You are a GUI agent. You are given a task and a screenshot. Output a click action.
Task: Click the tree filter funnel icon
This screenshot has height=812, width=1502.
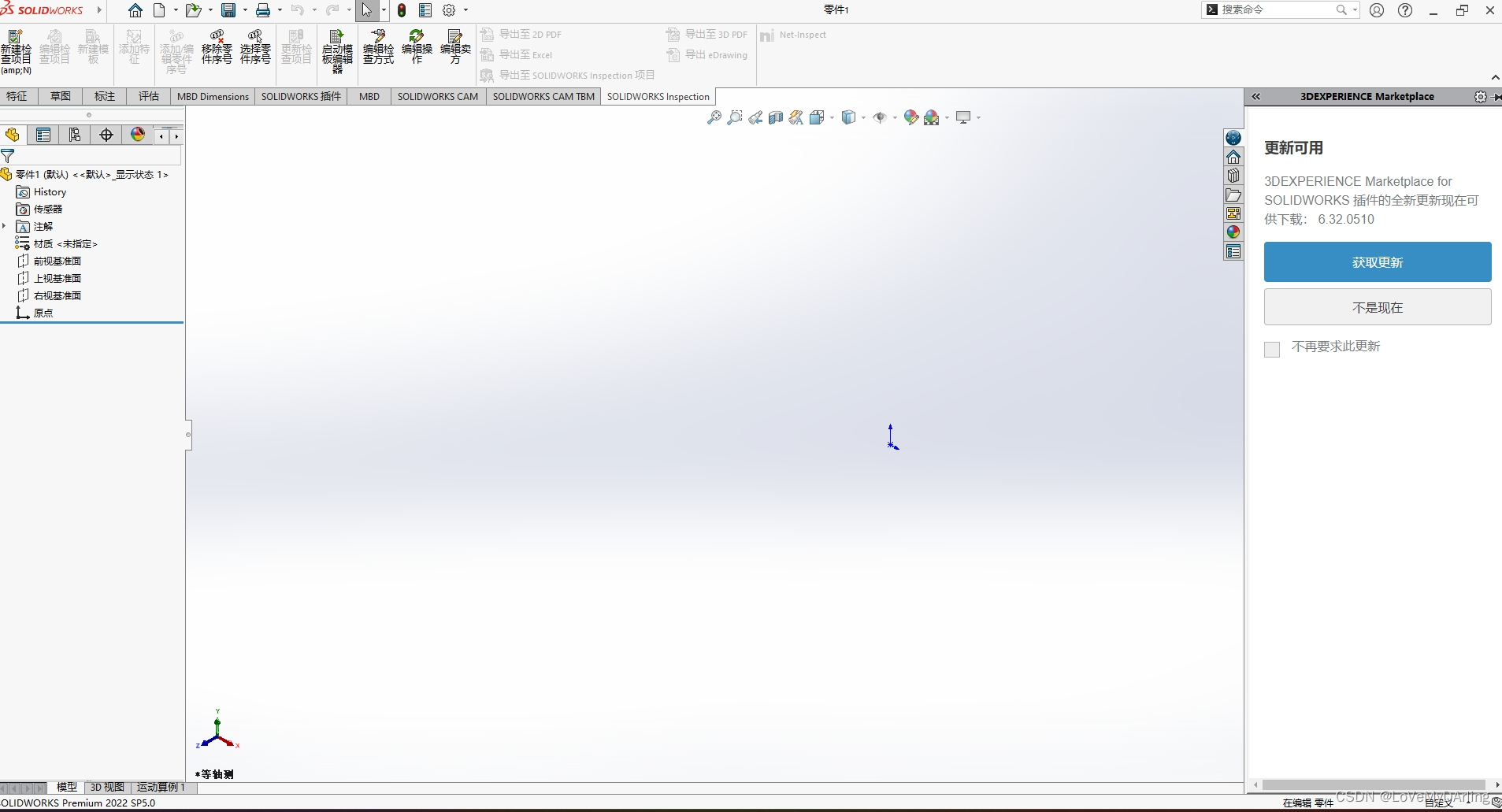pos(8,156)
